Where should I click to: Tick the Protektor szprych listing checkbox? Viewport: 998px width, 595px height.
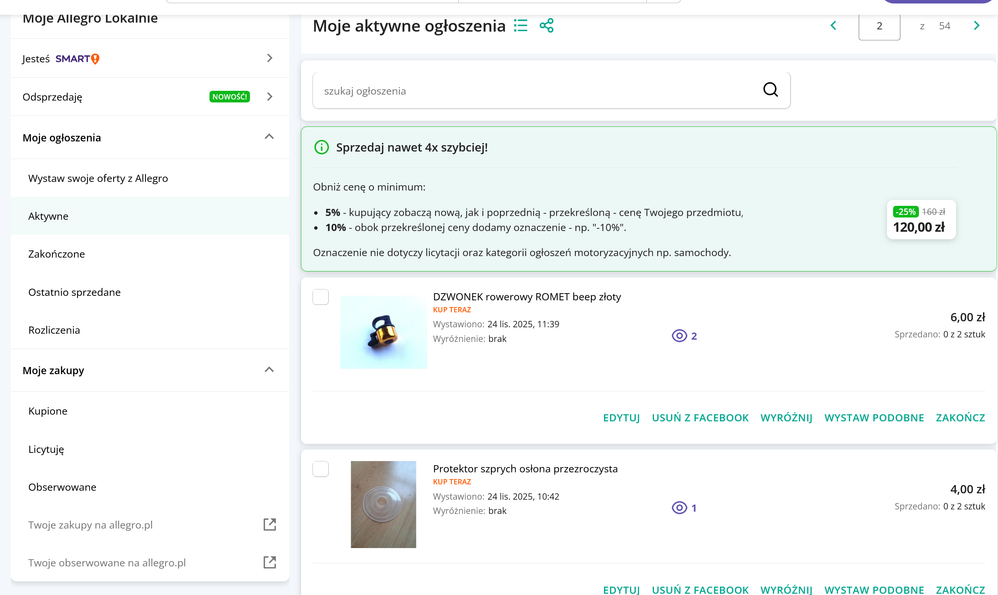321,469
